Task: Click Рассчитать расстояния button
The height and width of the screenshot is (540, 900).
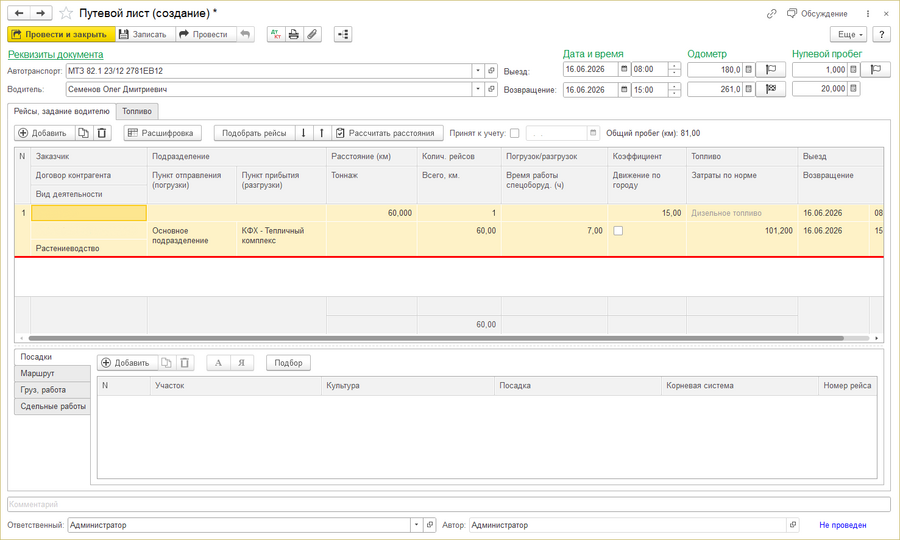Action: coord(387,133)
